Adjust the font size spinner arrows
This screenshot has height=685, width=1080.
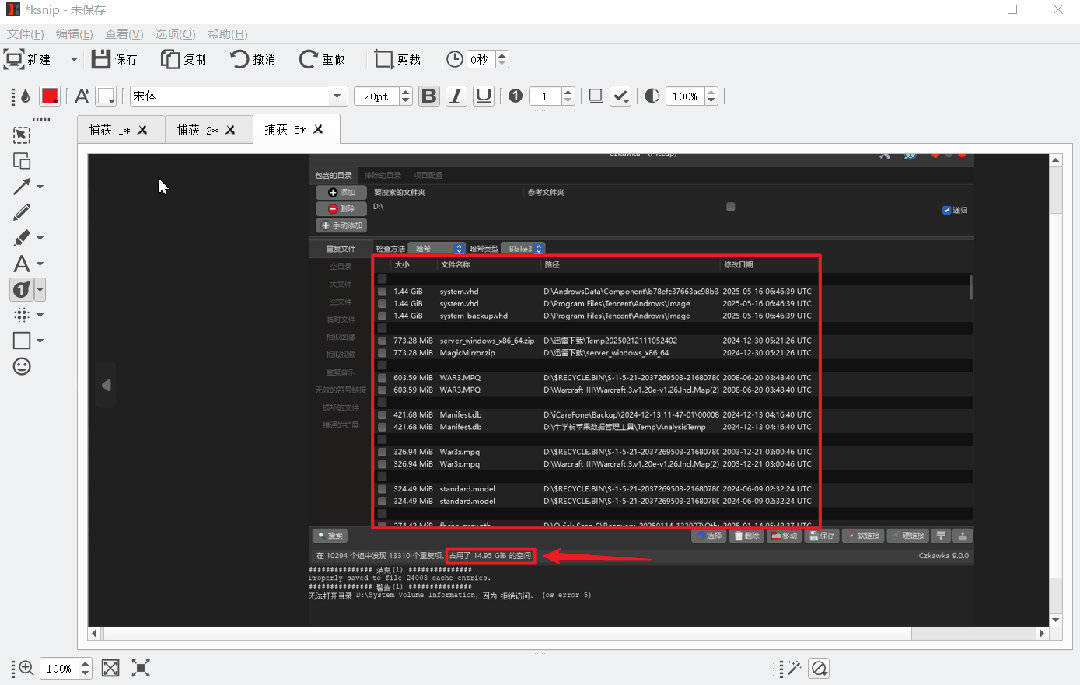406,96
